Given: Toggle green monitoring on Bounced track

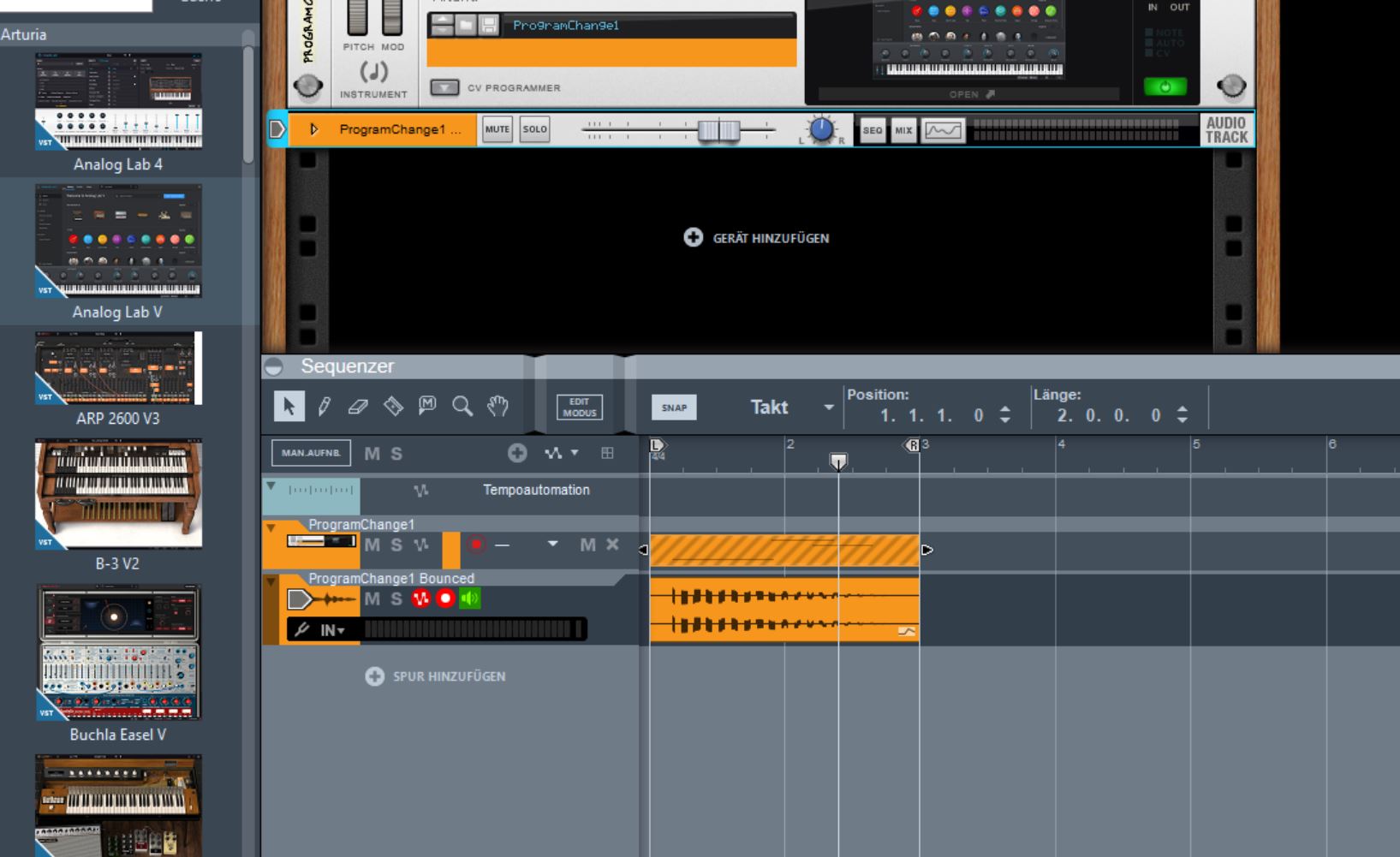Looking at the screenshot, I should (470, 598).
